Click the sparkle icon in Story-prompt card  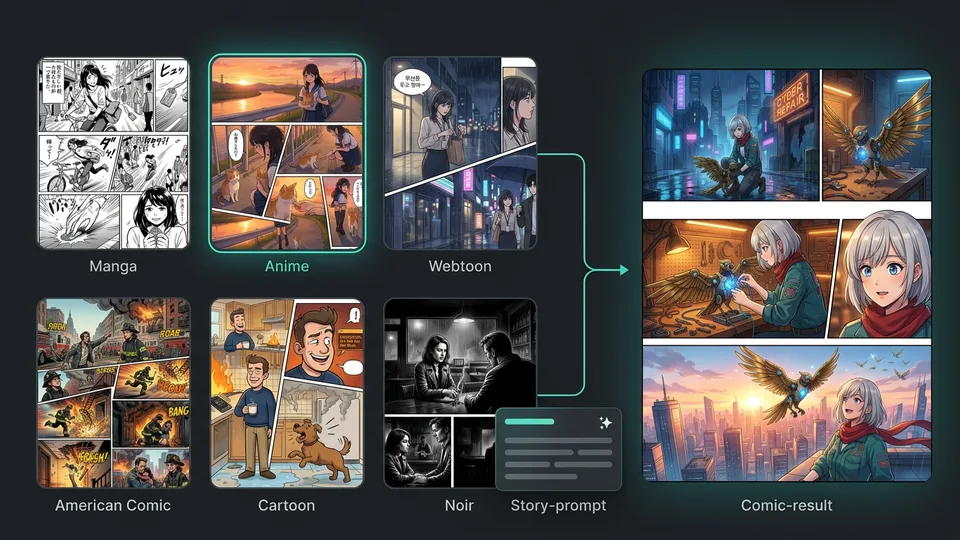point(606,422)
